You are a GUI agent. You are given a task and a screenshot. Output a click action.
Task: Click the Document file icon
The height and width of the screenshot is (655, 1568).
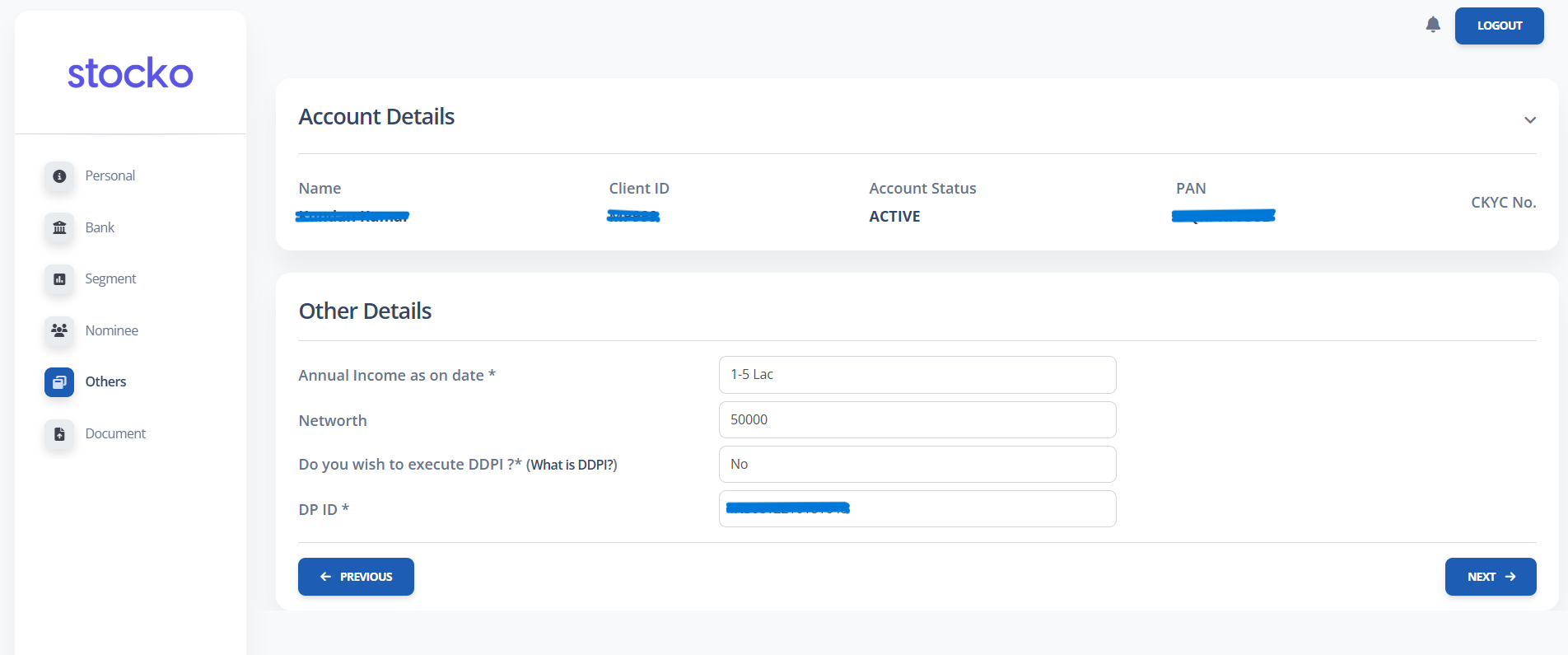coord(59,434)
